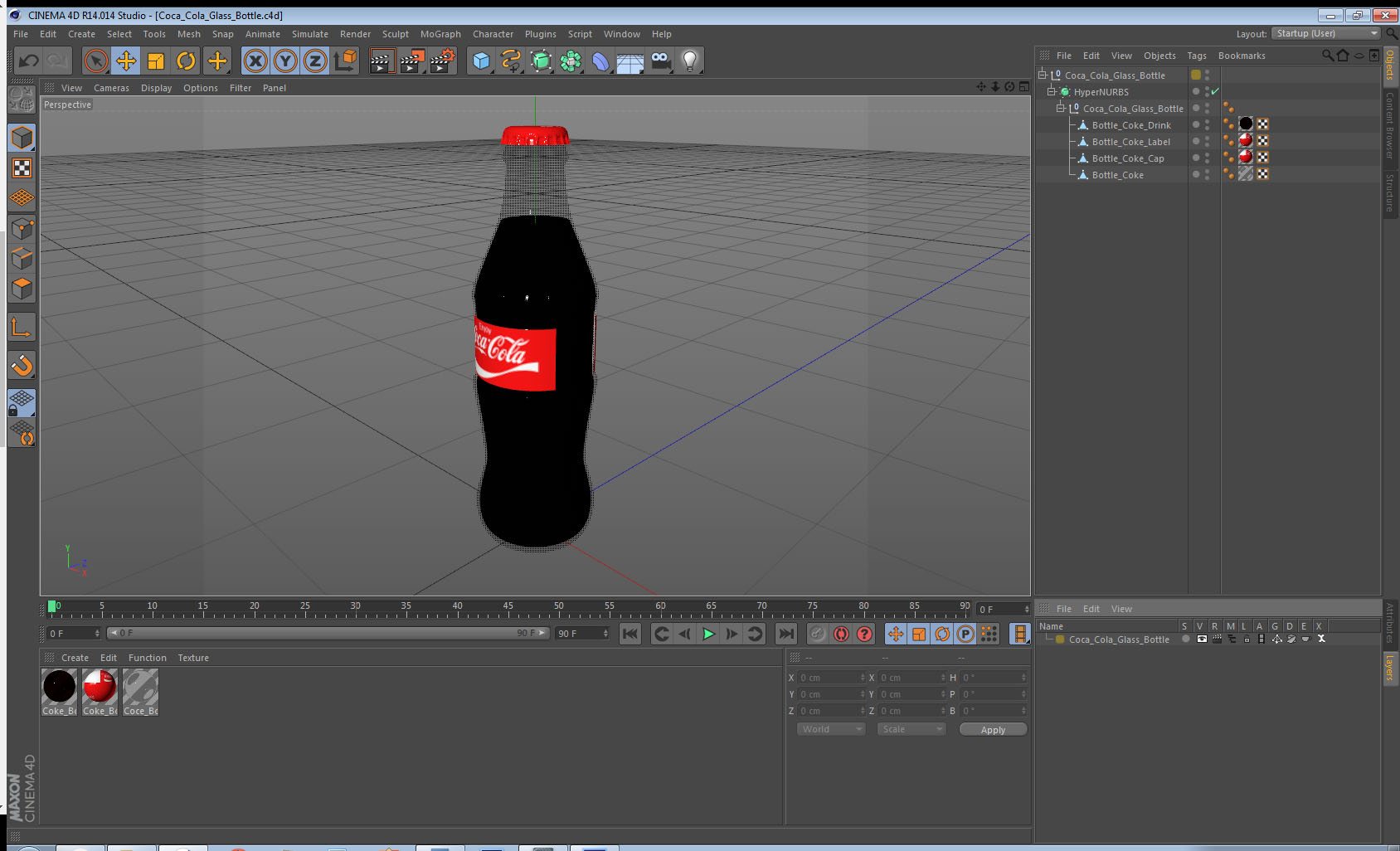Activate the Move tool

tap(126, 61)
